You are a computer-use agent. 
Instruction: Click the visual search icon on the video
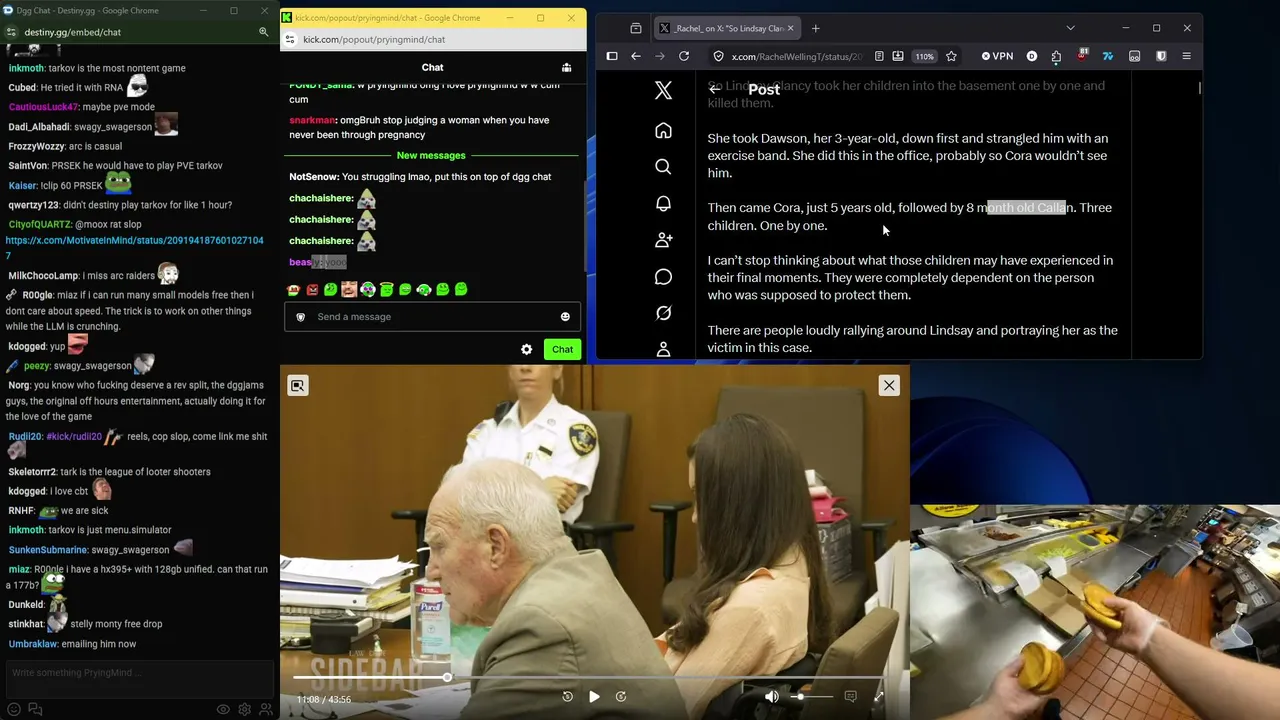pos(298,386)
